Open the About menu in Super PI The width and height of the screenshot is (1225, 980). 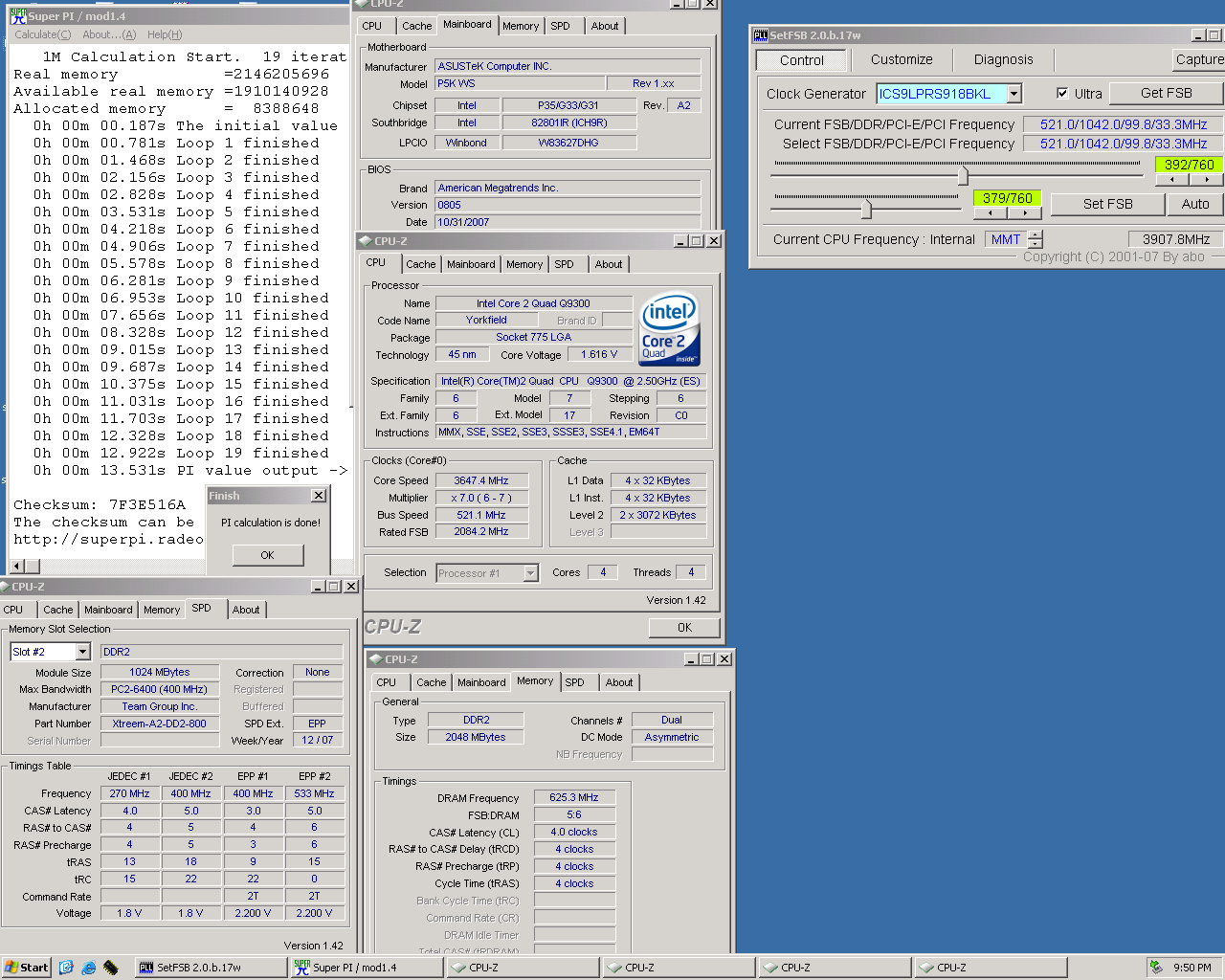(x=109, y=34)
